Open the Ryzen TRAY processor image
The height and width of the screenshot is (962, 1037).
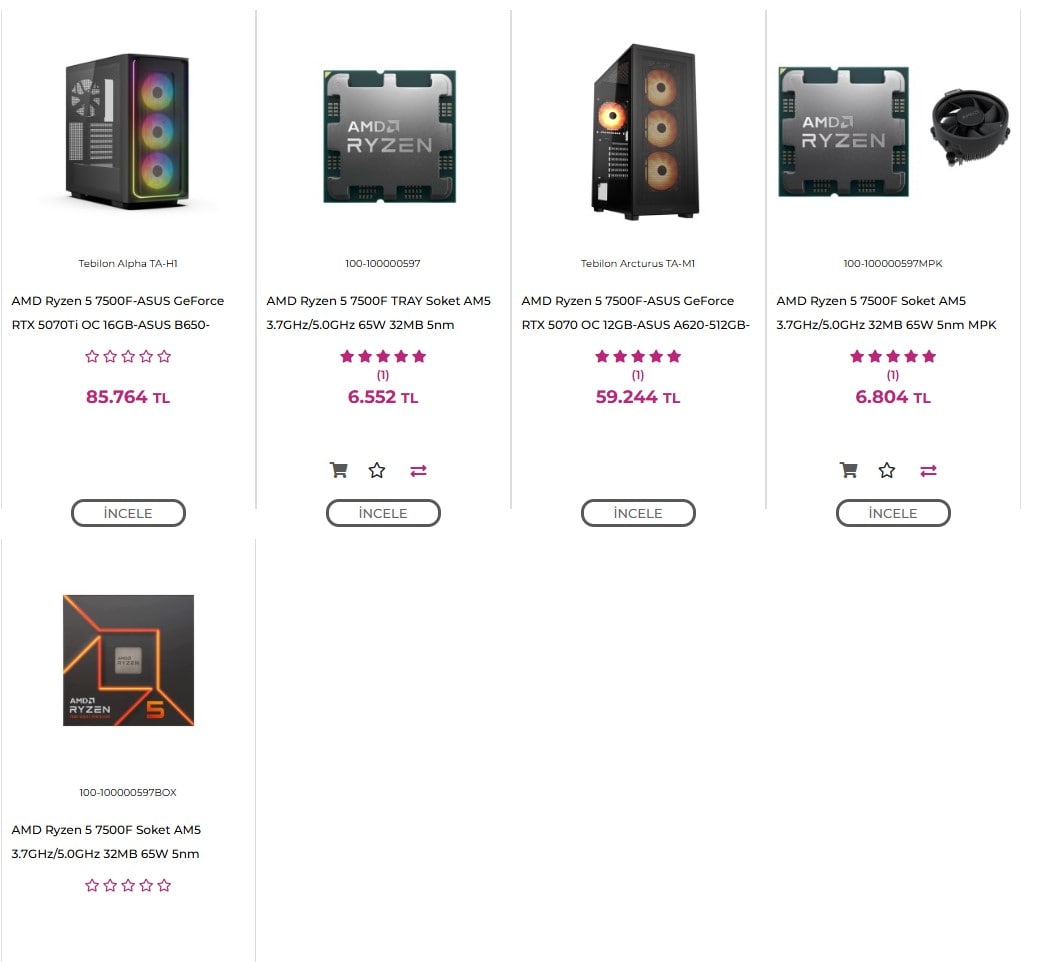[x=390, y=136]
